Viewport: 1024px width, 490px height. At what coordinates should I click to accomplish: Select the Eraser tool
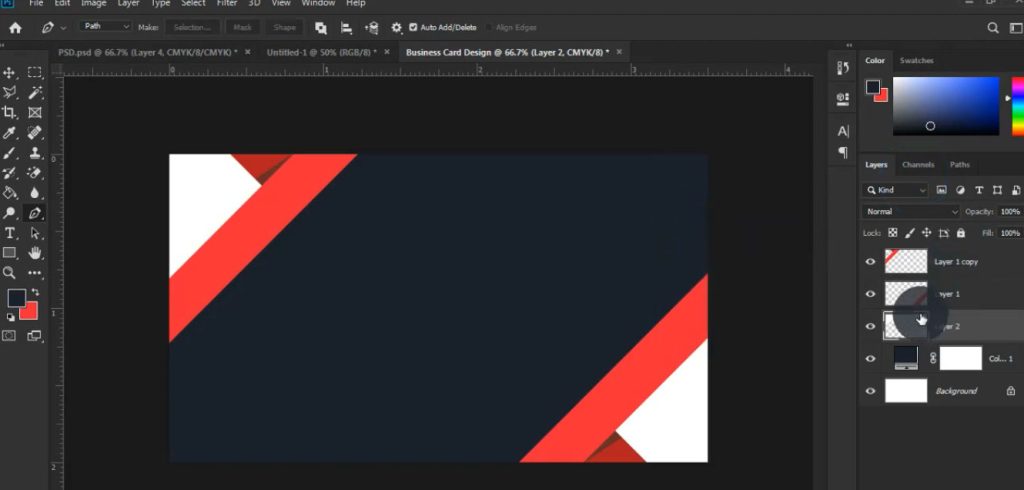pos(35,173)
